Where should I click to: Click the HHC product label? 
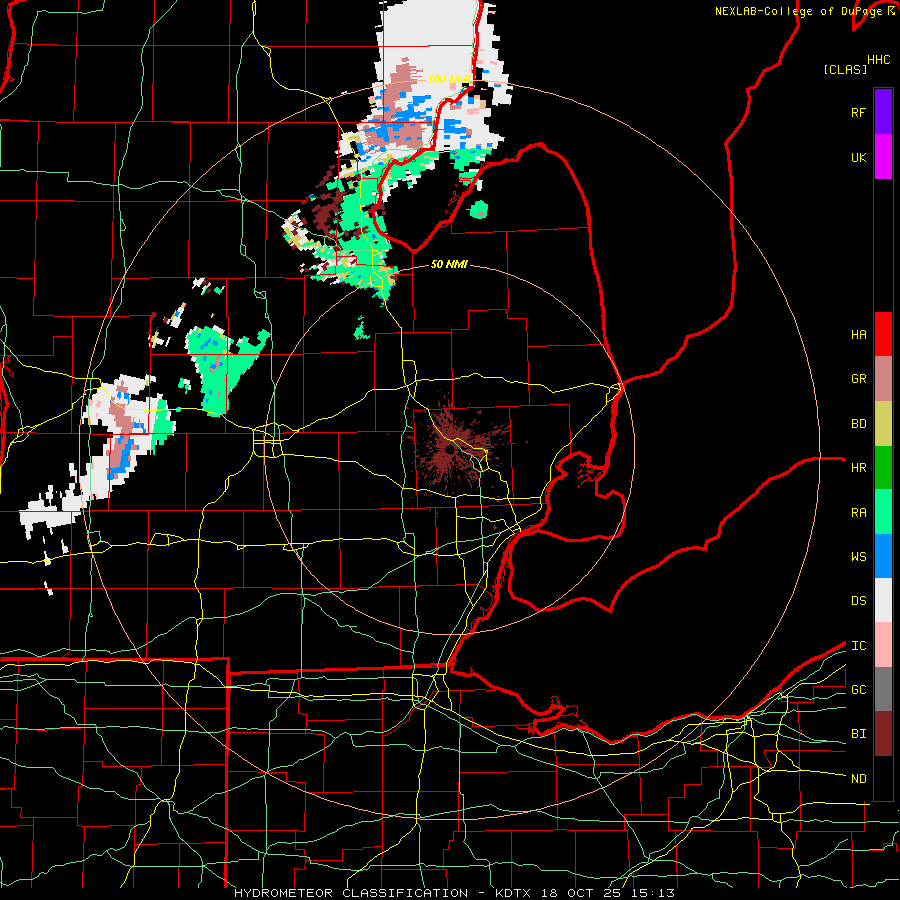pyautogui.click(x=879, y=59)
